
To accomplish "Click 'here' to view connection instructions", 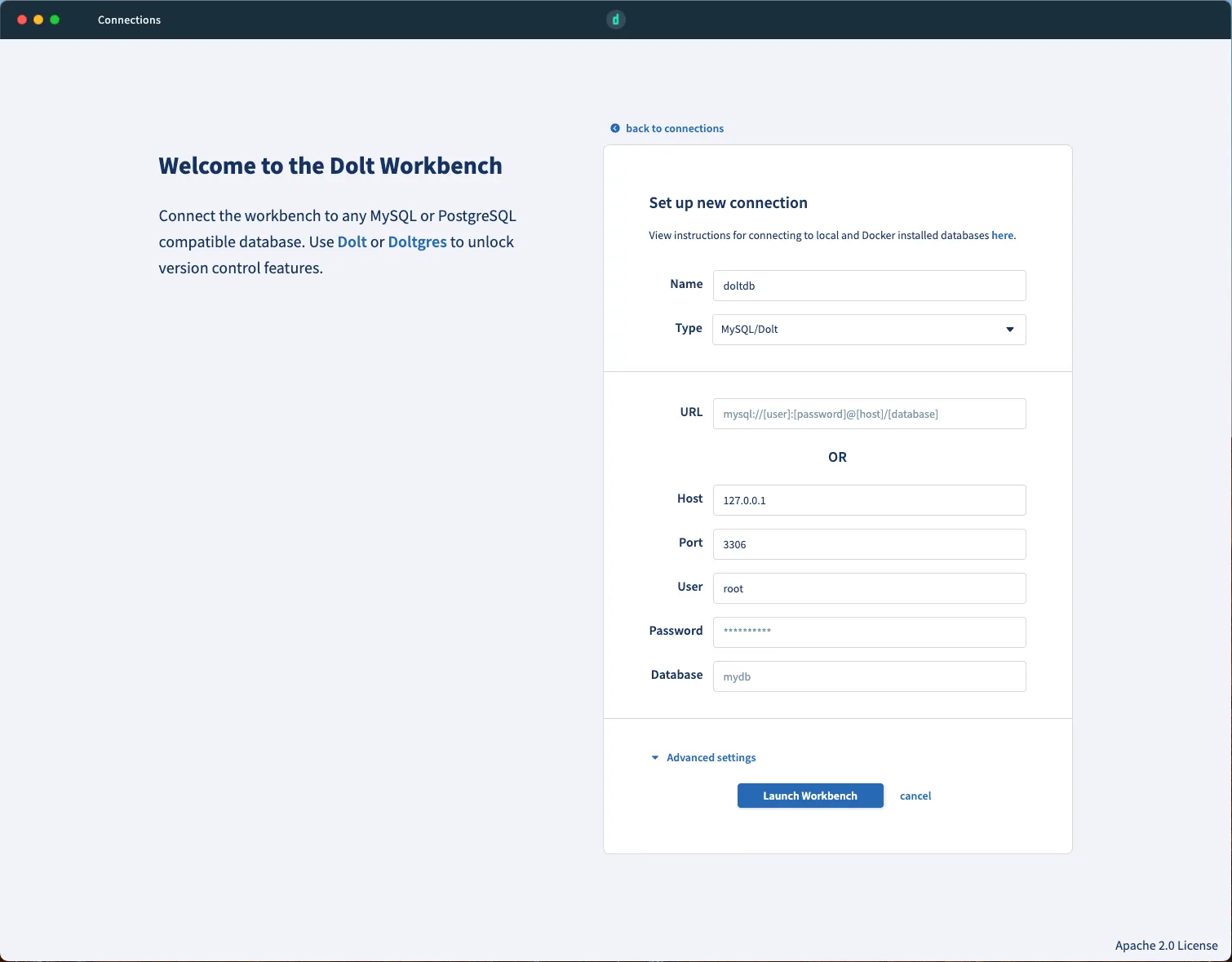I will (1002, 235).
